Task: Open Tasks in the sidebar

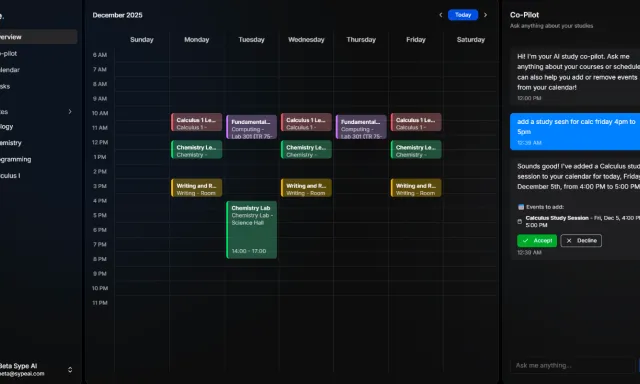Action: pyautogui.click(x=5, y=87)
